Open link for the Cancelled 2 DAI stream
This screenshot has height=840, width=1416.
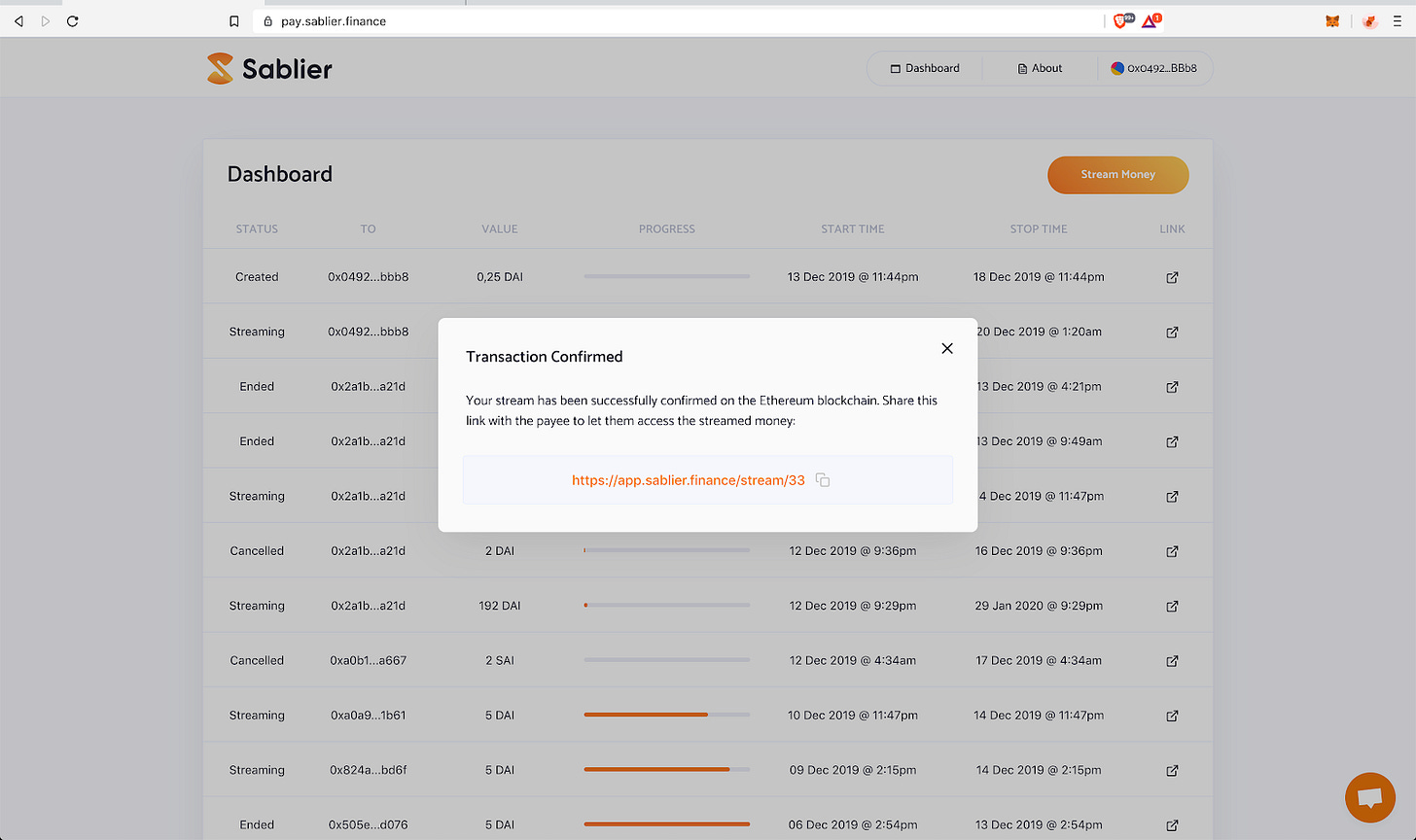point(1172,551)
